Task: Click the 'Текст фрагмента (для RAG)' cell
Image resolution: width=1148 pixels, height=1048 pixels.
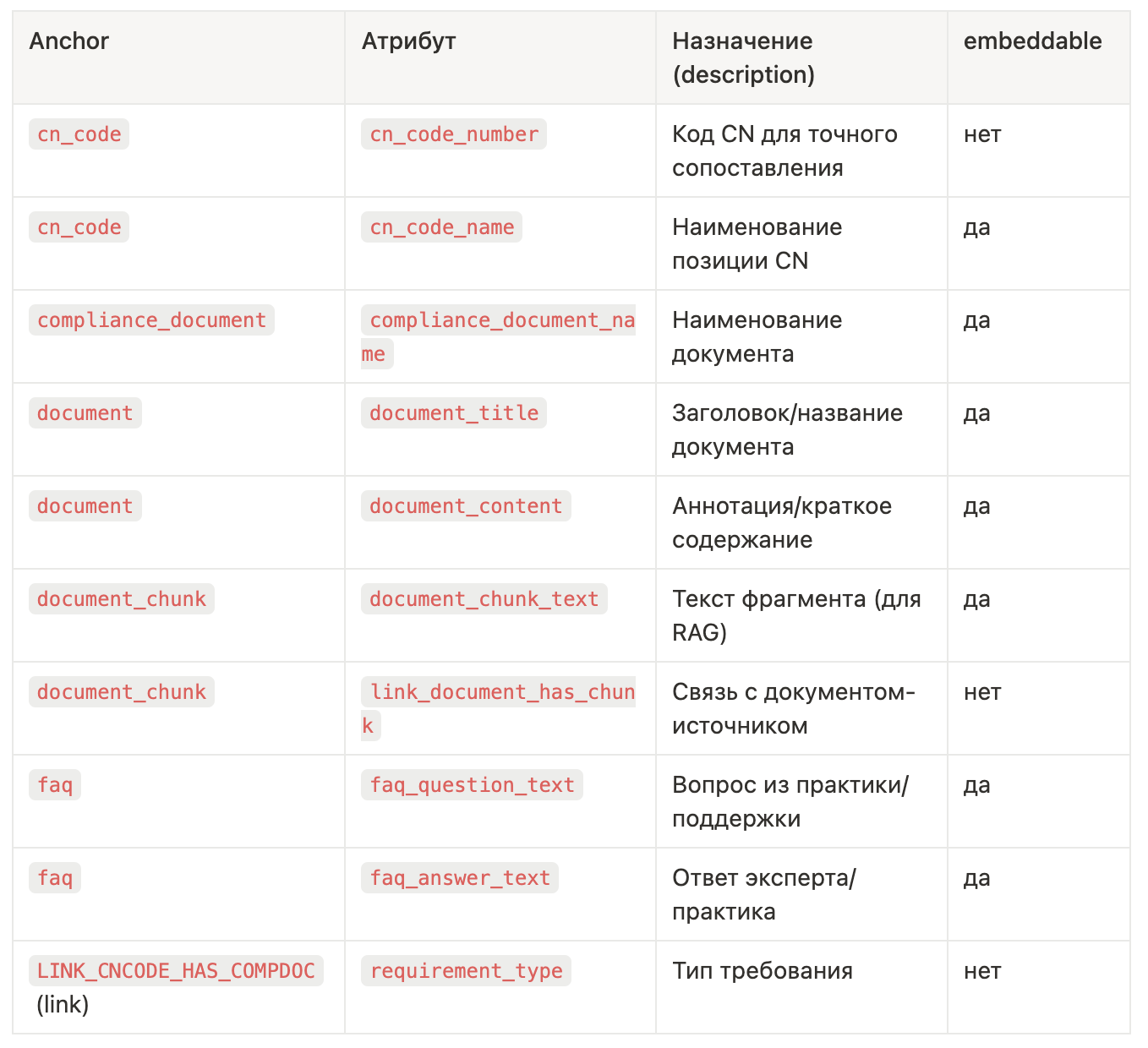Action: (x=795, y=615)
